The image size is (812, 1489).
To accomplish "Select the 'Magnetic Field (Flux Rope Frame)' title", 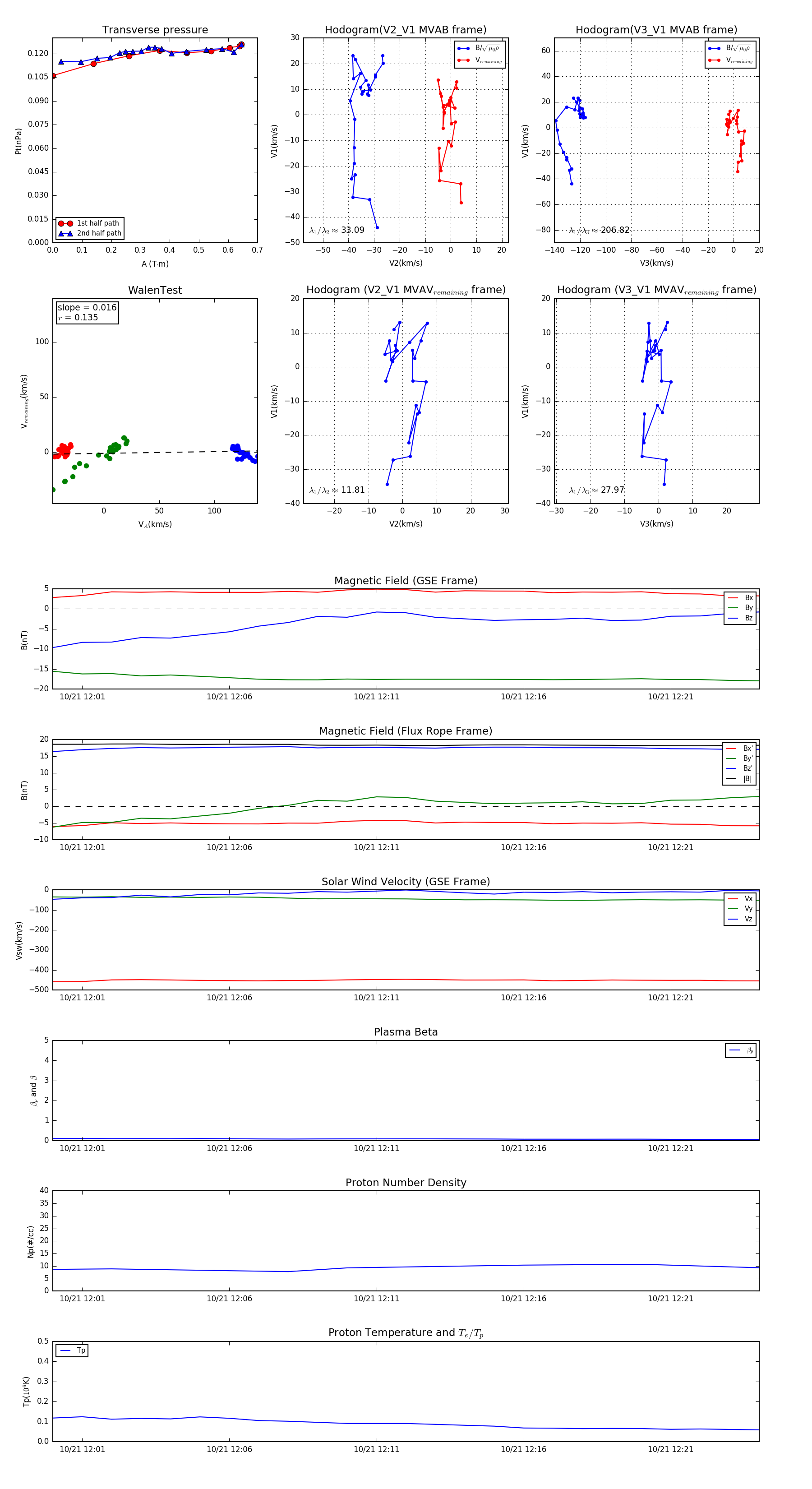I will pos(406,731).
